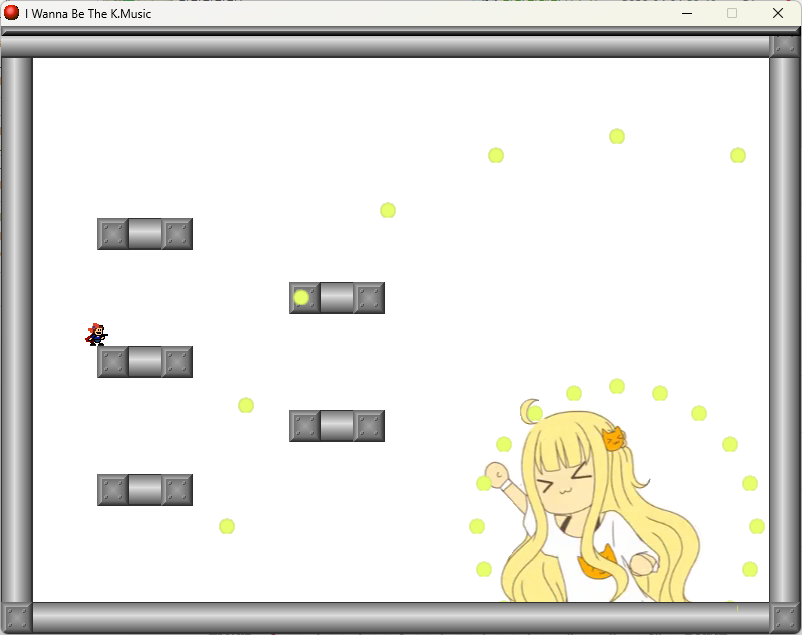Click the metal platform the Kid stands on
The width and height of the screenshot is (802, 635).
coord(145,362)
